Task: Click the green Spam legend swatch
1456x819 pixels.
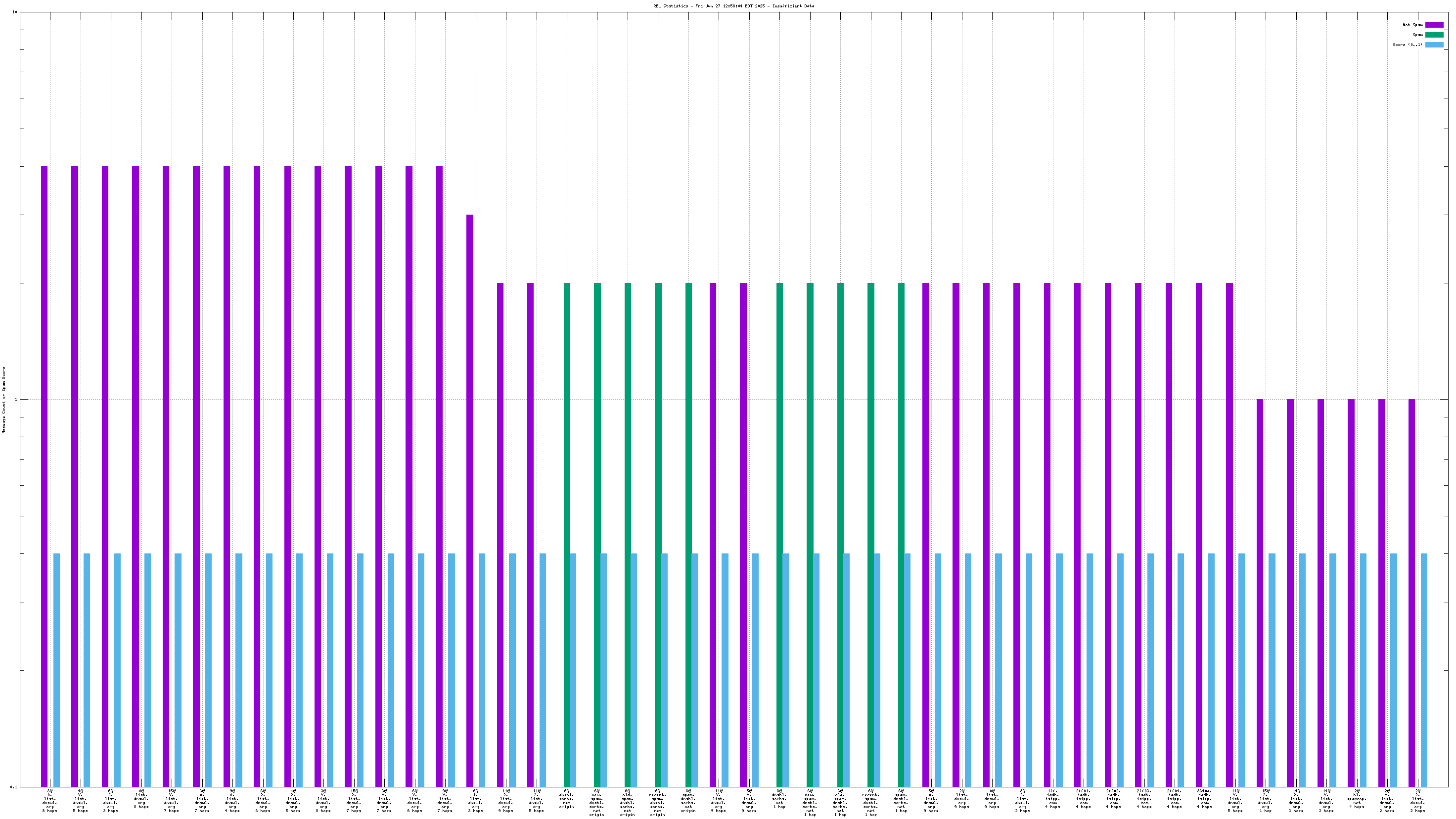Action: point(1434,35)
